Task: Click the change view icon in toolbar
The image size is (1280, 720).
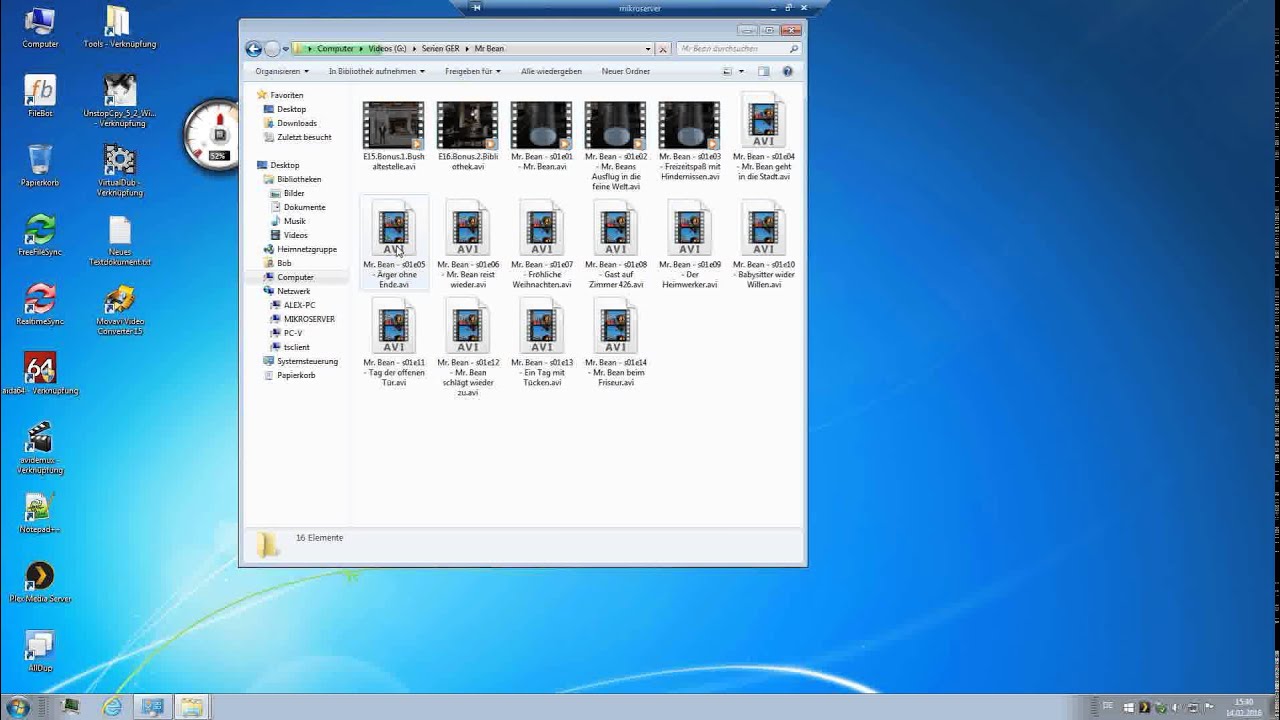Action: [x=727, y=71]
